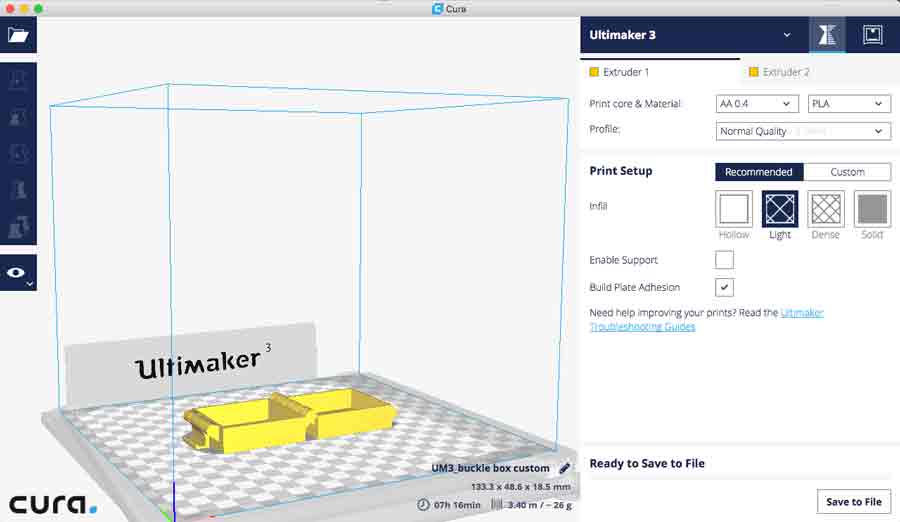Open the PLA material dropdown
This screenshot has height=522, width=900.
(848, 104)
